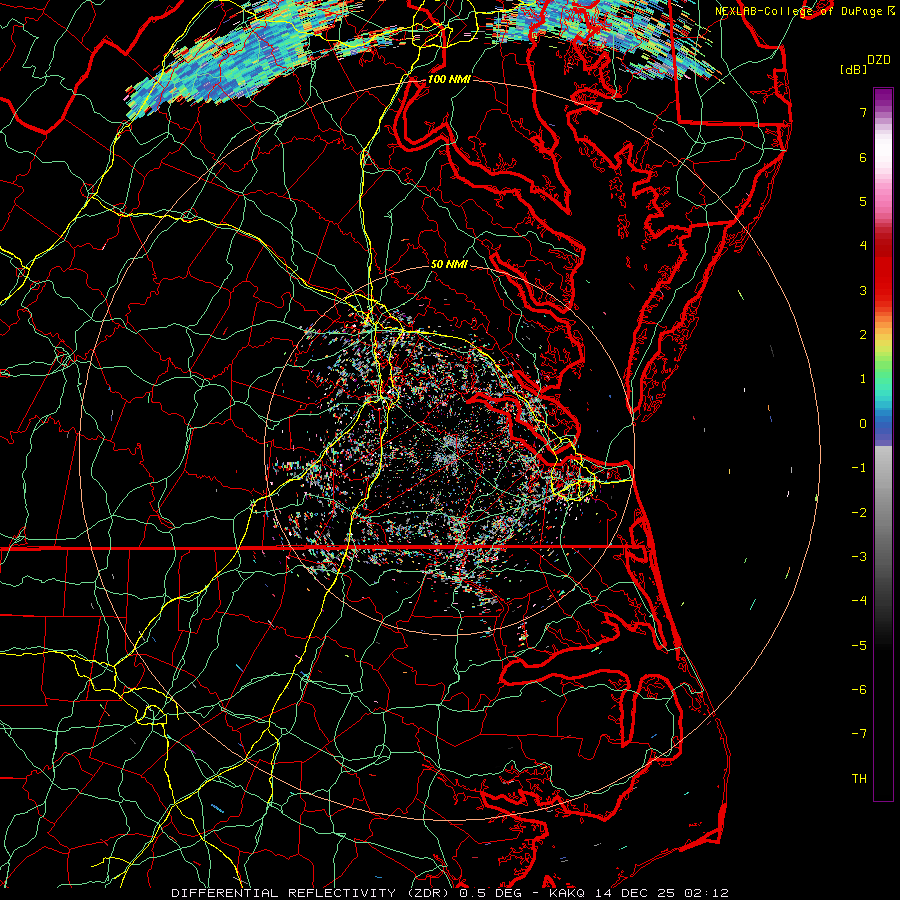Click the 1 value on the scale
The height and width of the screenshot is (900, 900).
(x=863, y=379)
